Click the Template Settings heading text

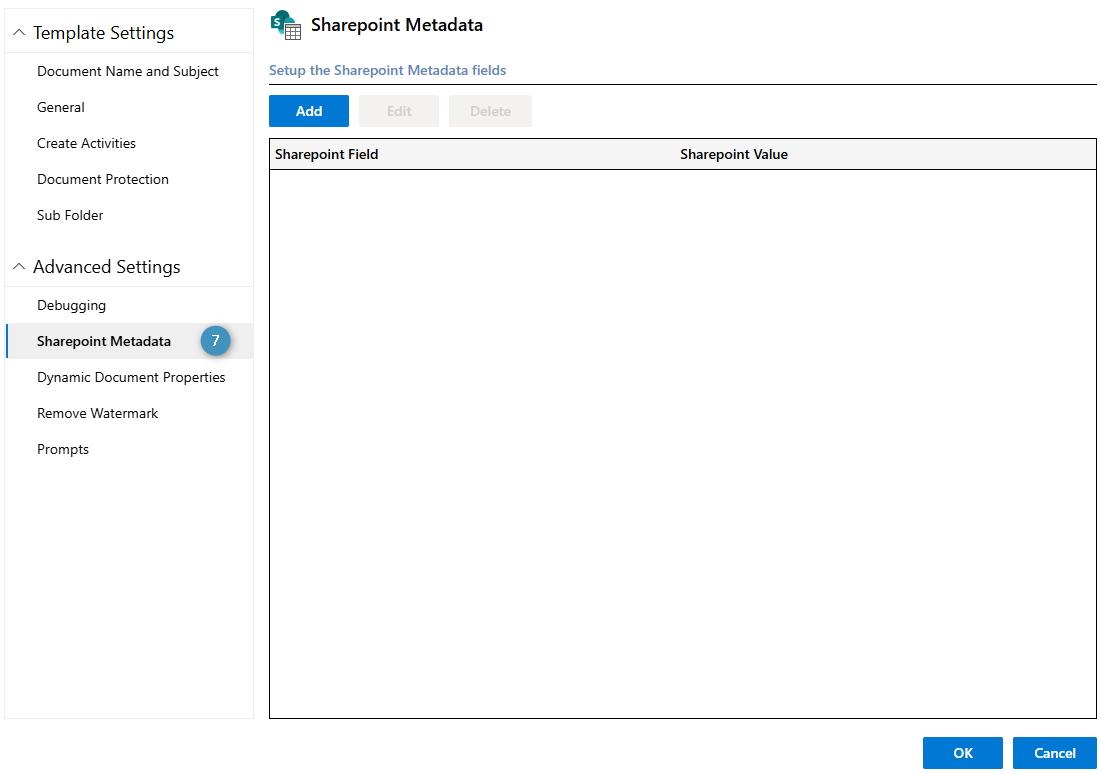[103, 33]
